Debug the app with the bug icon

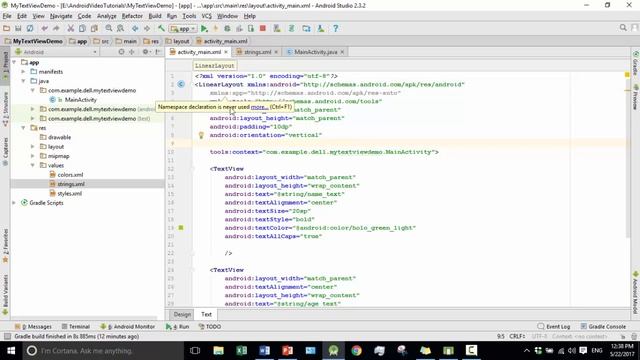227,29
